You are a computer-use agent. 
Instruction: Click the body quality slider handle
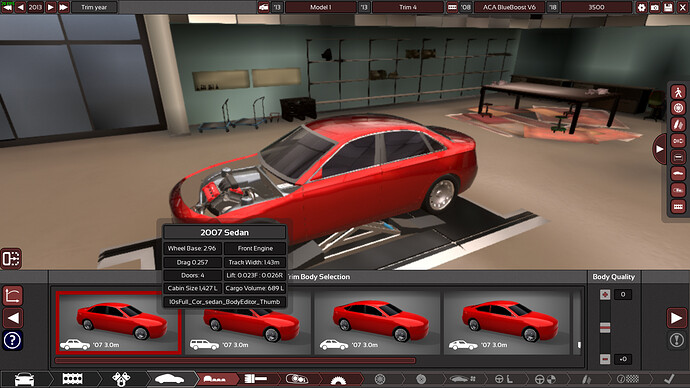[605, 327]
